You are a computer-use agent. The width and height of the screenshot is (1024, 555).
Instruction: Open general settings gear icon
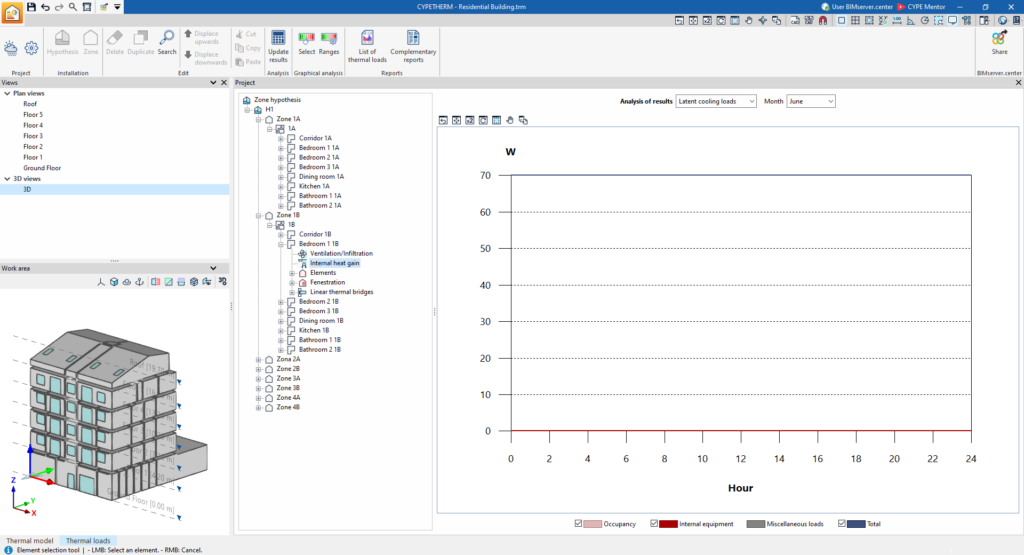(x=31, y=48)
